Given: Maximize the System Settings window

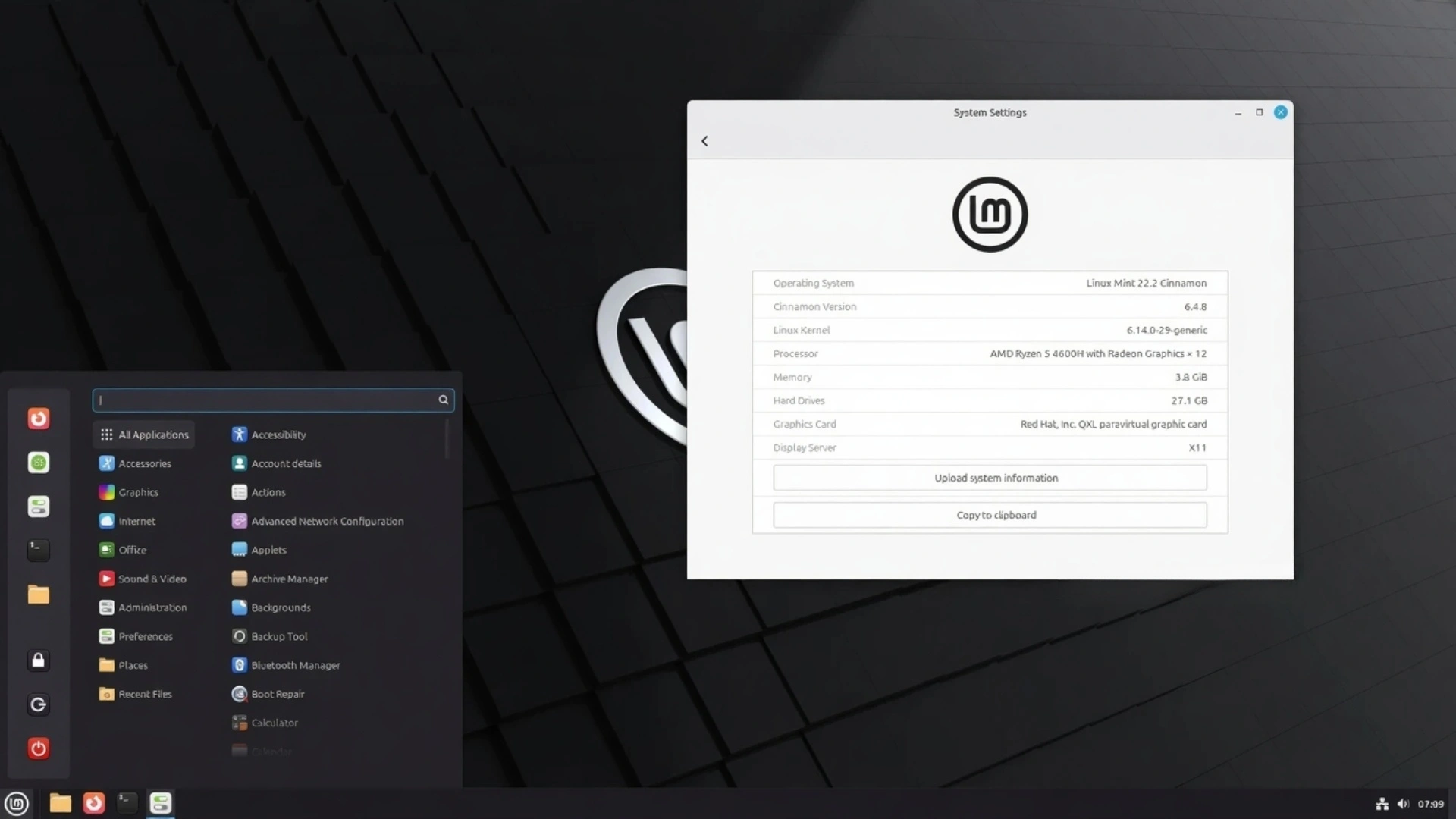Looking at the screenshot, I should pyautogui.click(x=1260, y=112).
